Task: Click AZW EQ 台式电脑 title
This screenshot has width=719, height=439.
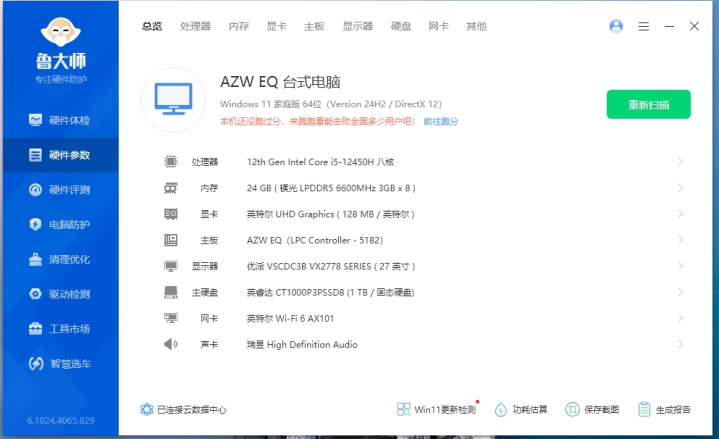Action: click(280, 82)
